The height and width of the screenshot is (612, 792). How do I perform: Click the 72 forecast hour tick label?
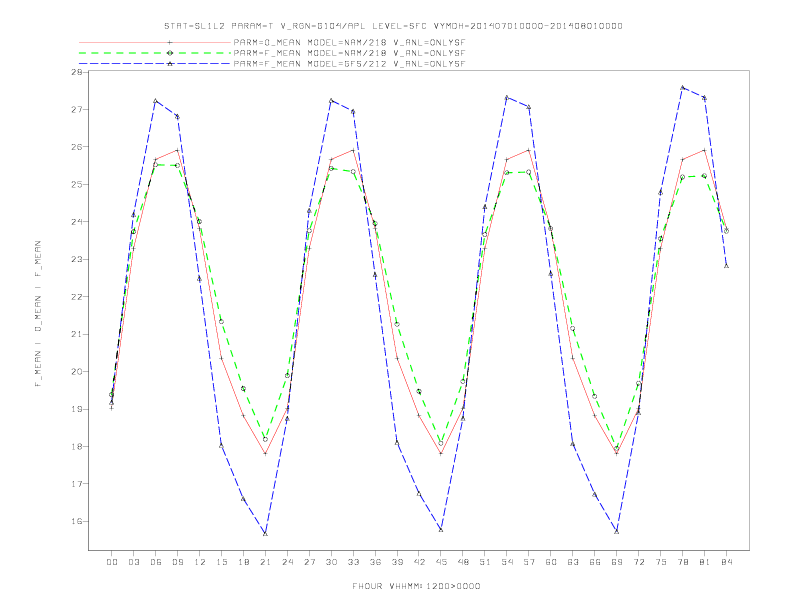pos(639,562)
